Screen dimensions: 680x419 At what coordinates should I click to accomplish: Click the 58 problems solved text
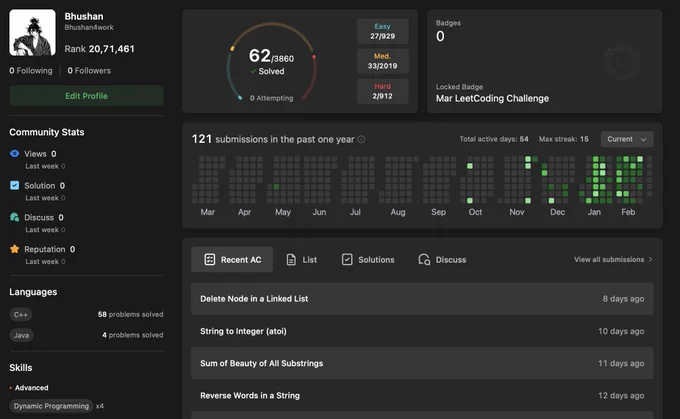pyautogui.click(x=131, y=314)
